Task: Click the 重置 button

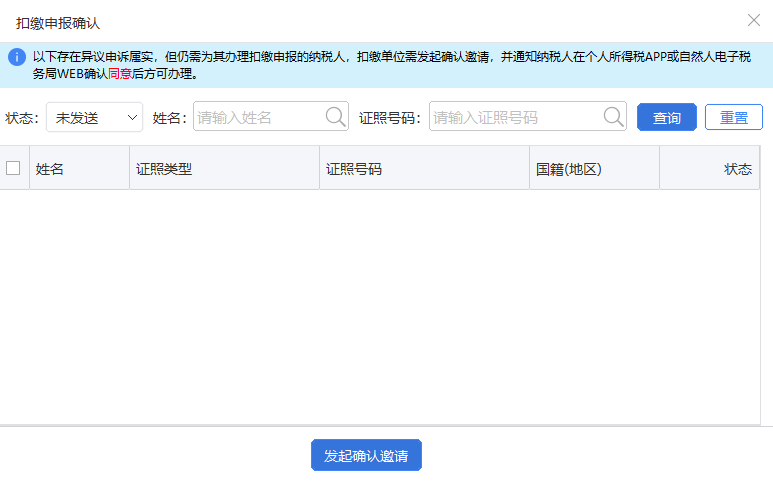Action: click(x=734, y=117)
